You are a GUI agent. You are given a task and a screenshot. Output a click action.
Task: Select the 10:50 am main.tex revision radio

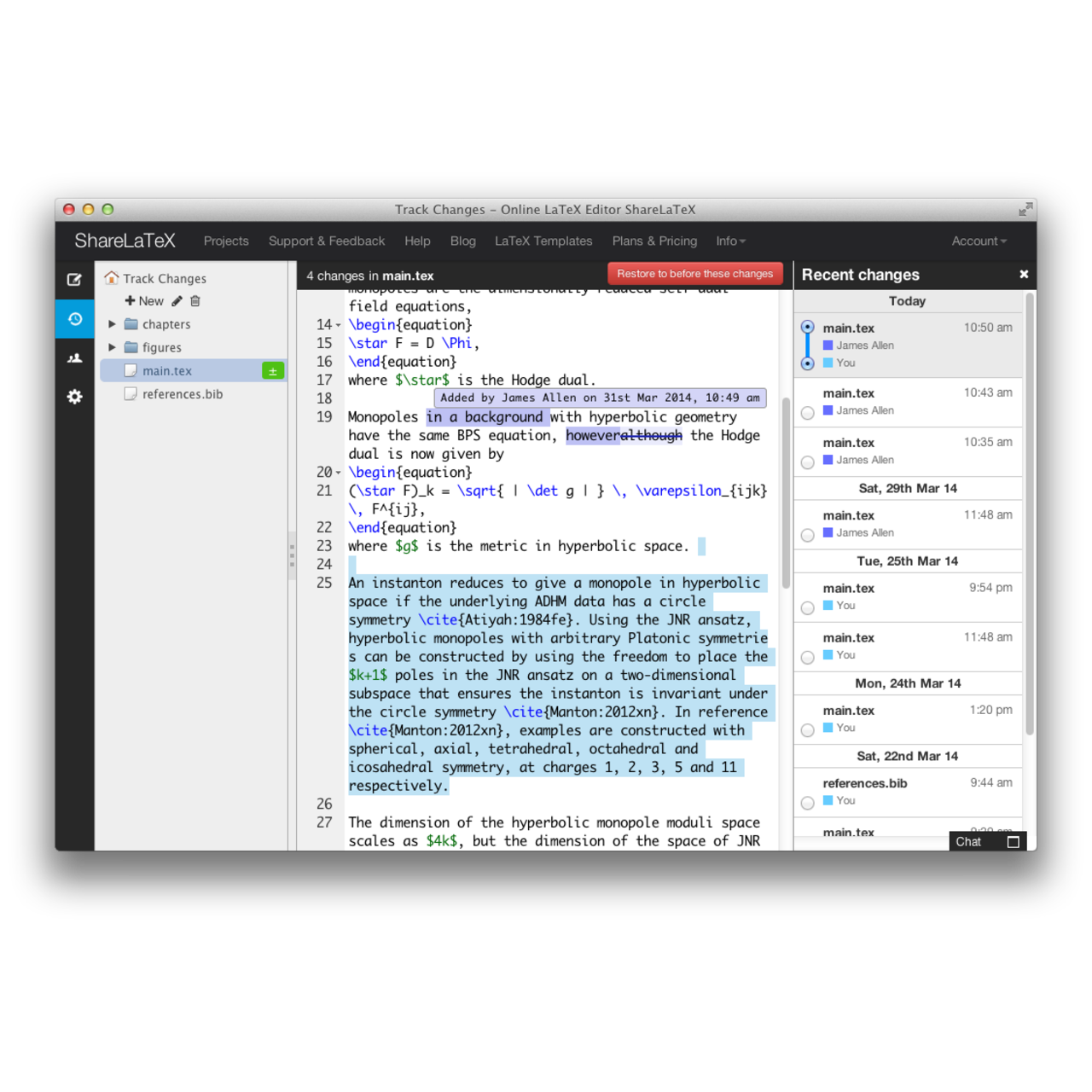(807, 327)
